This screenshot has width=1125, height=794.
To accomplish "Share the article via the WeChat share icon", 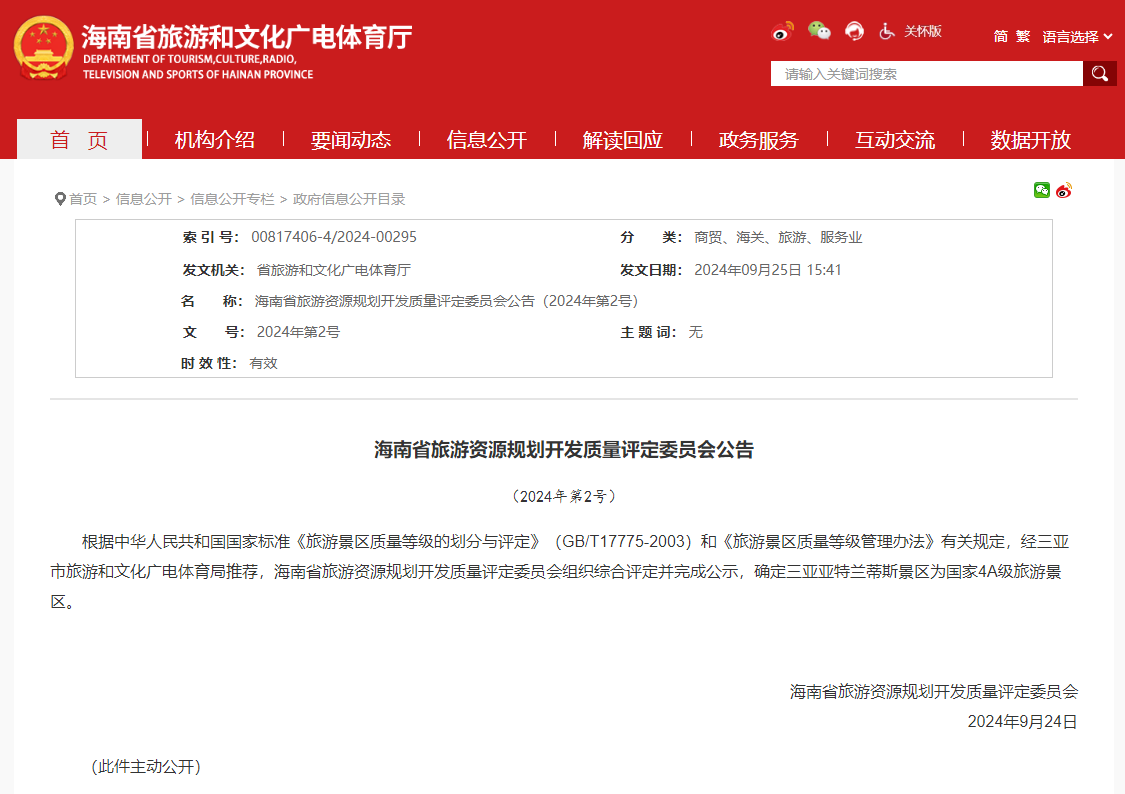I will [x=1041, y=190].
